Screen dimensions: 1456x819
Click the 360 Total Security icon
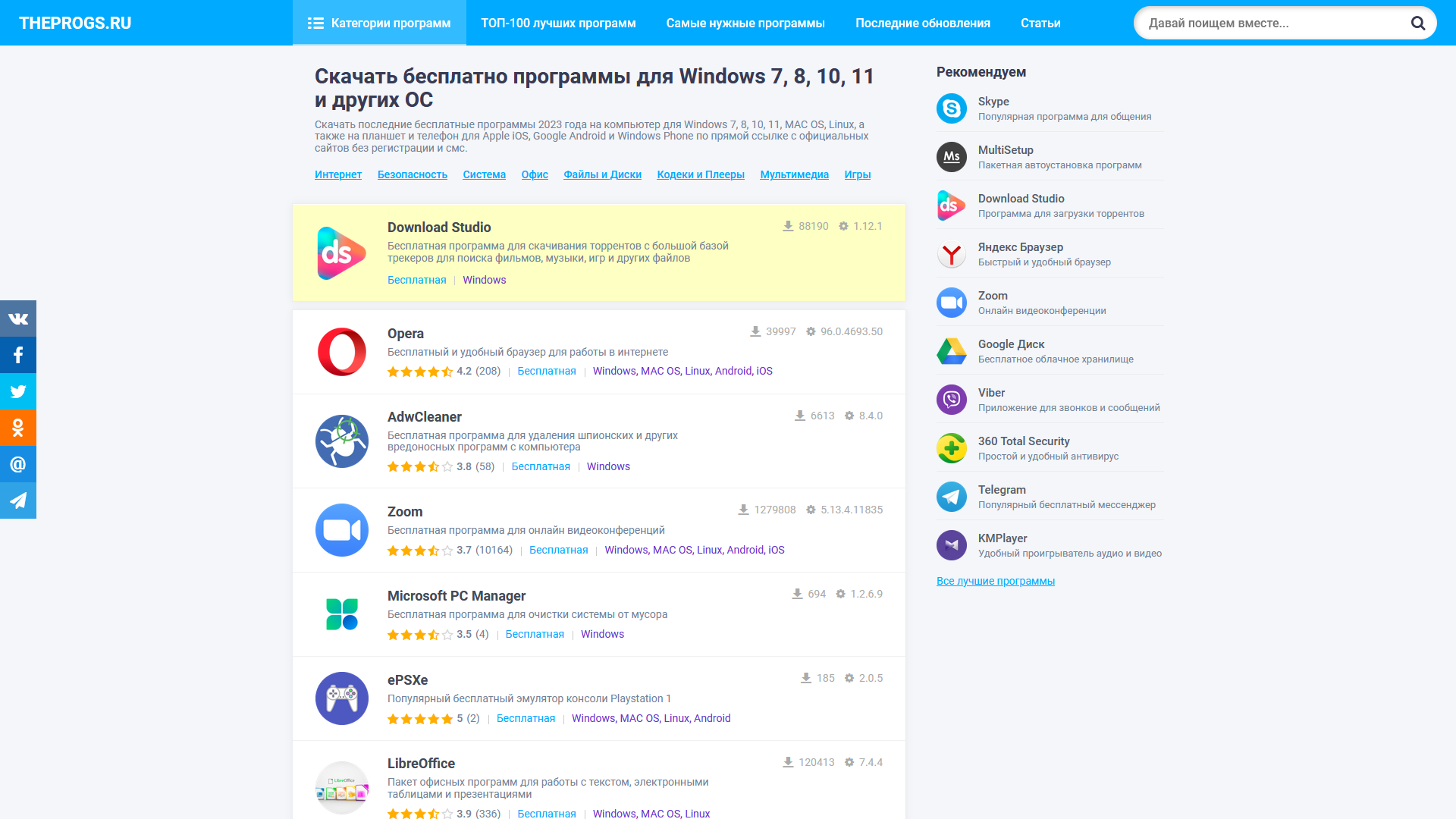[x=952, y=448]
